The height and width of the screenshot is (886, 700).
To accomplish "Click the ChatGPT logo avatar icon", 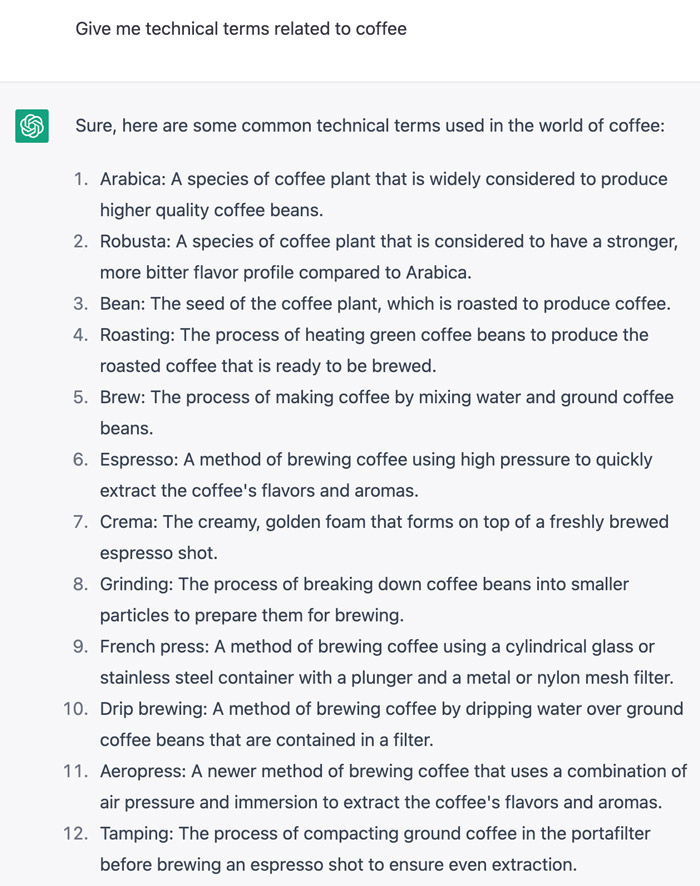I will [x=32, y=125].
